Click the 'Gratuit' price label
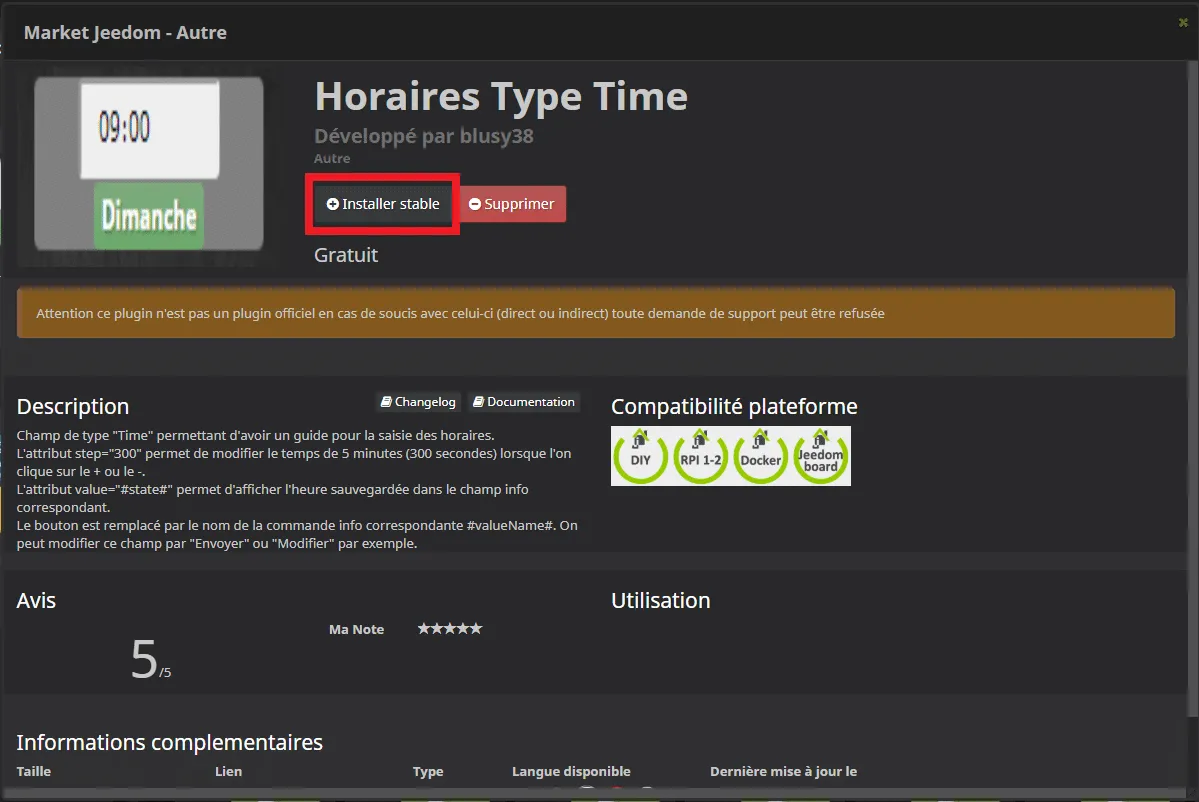The height and width of the screenshot is (802, 1199). (346, 255)
